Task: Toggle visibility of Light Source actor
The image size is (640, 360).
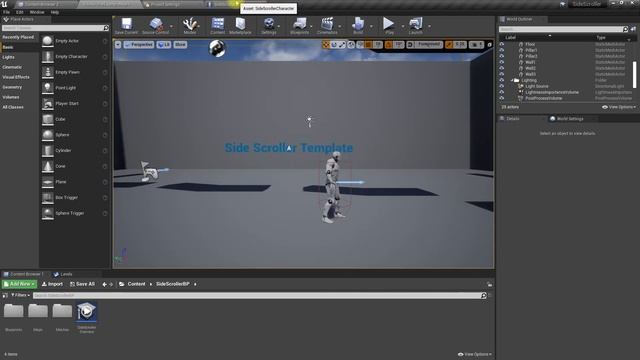Action: coord(502,86)
